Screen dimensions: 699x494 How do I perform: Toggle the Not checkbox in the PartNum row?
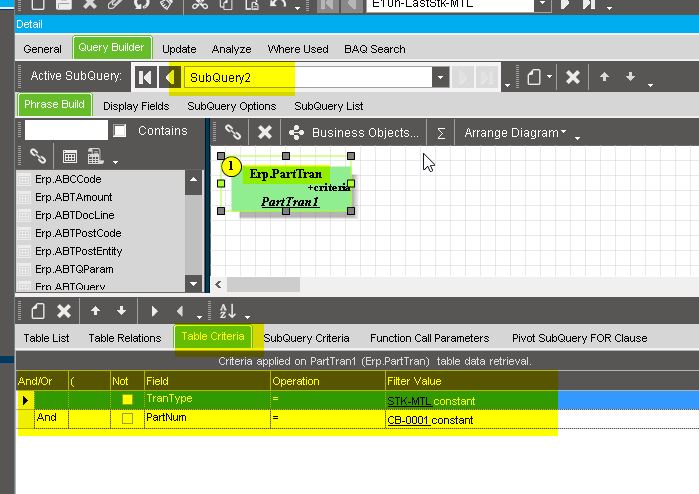(127, 418)
